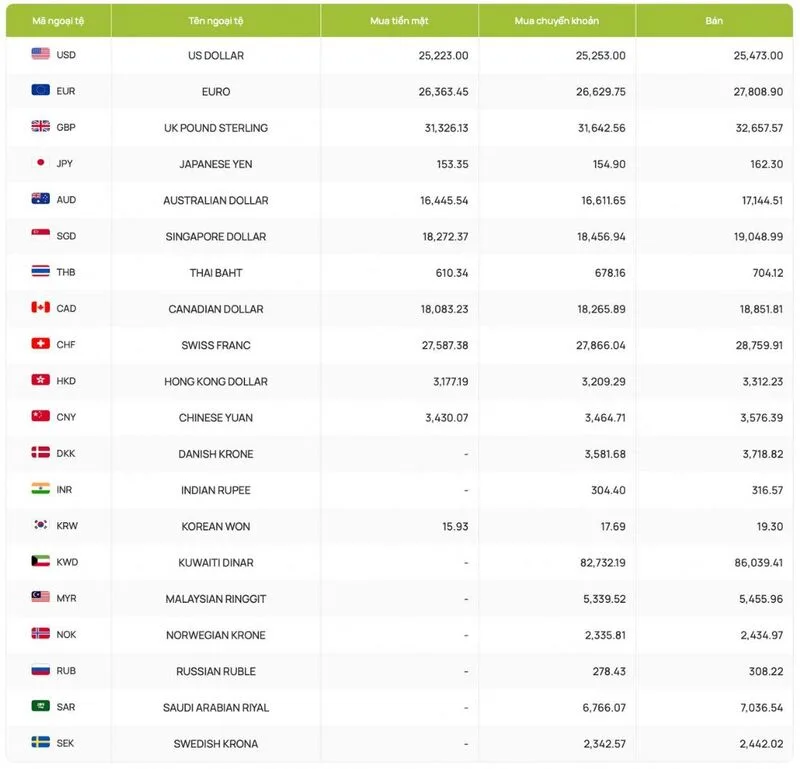Image resolution: width=800 pixels, height=769 pixels.
Task: Click MYR sell value 5,455.96
Action: [761, 599]
